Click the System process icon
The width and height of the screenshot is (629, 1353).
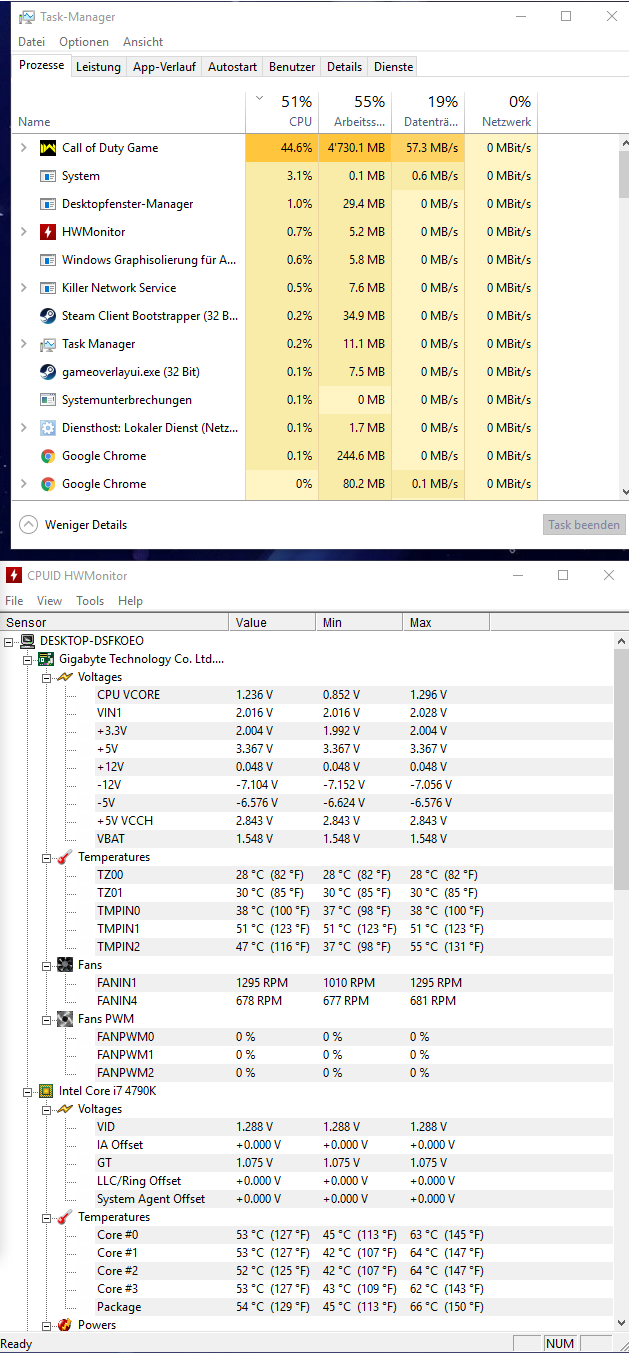pos(47,176)
